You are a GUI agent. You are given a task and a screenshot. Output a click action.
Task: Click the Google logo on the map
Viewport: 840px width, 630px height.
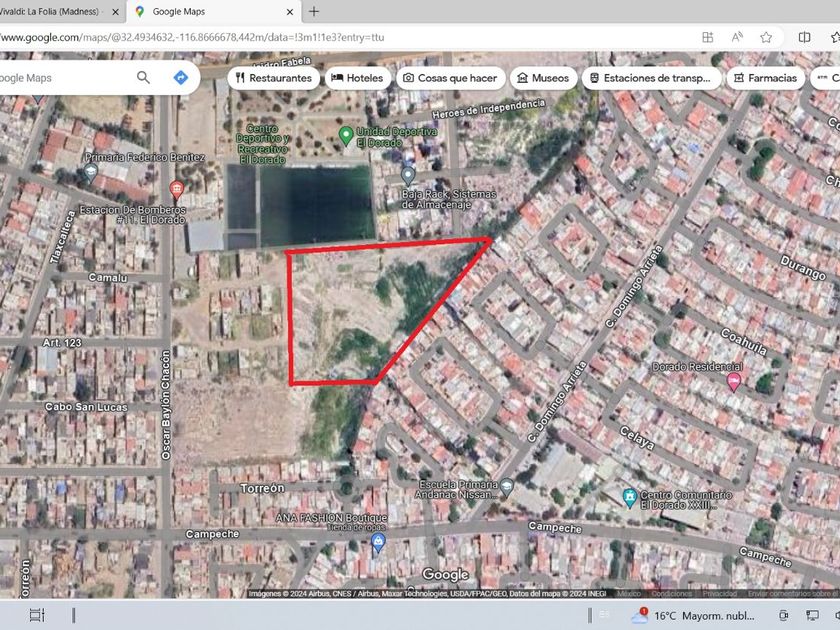445,574
